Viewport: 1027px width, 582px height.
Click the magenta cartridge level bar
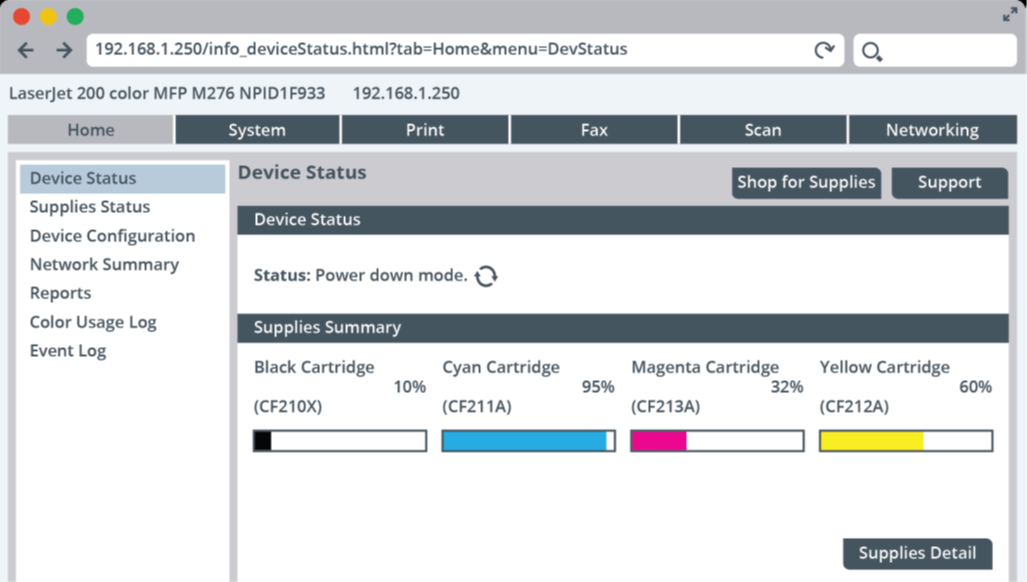pos(717,441)
